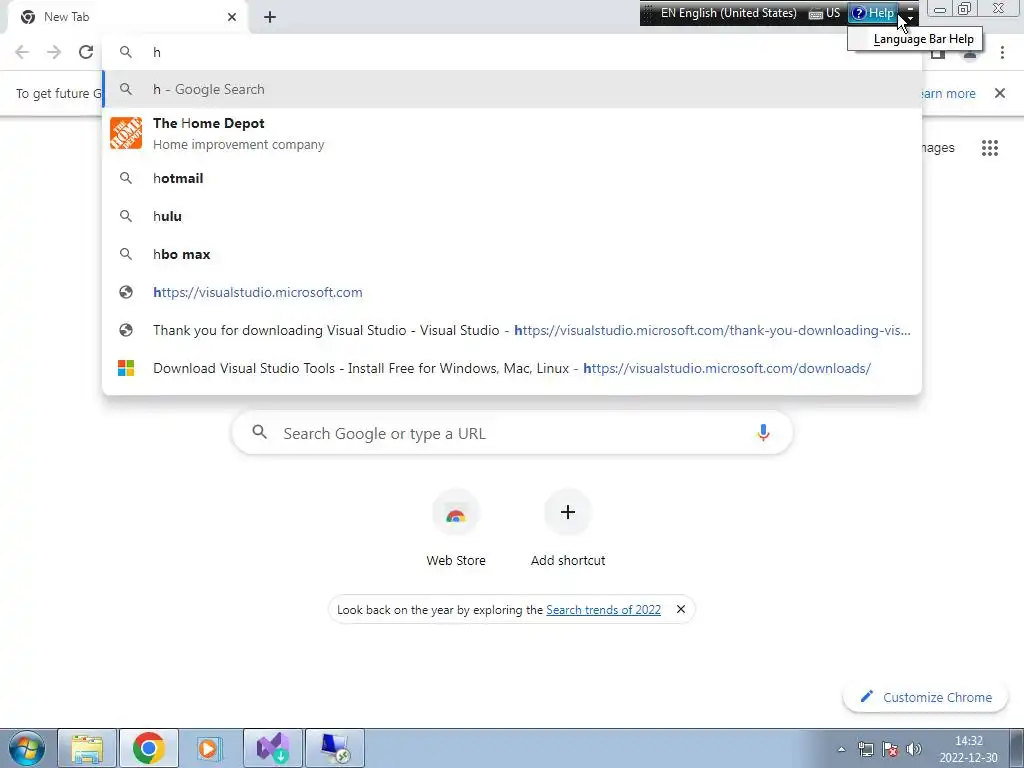Click the omnibox text field containing h

512,52
